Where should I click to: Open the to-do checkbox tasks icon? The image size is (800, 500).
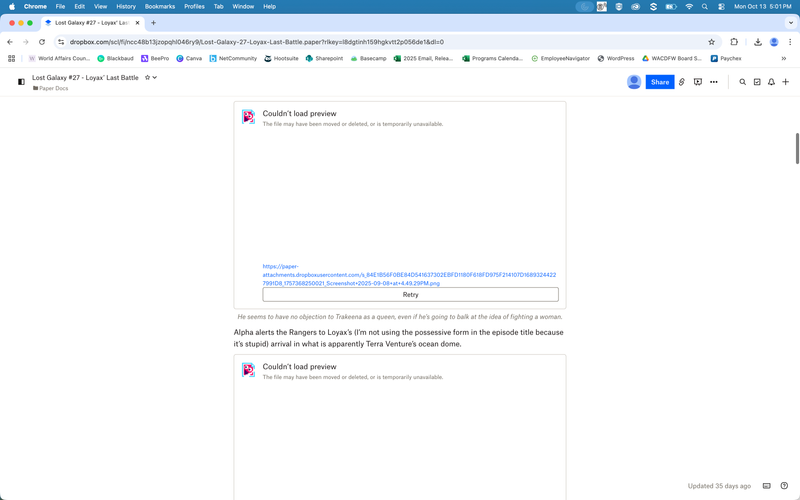[x=757, y=82]
